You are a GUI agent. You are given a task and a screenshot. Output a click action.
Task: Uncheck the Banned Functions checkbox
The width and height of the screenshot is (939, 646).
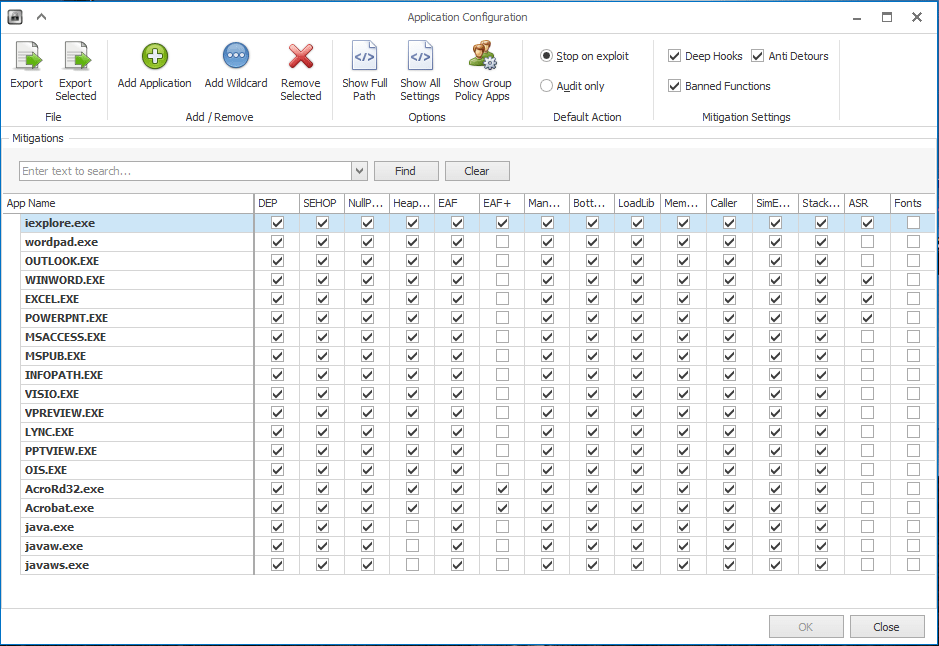point(675,86)
